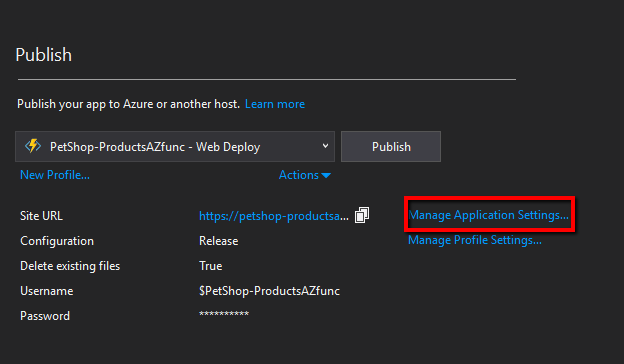Screen dimensions: 624x364
Task: Select the Release configuration value
Action: 218,241
